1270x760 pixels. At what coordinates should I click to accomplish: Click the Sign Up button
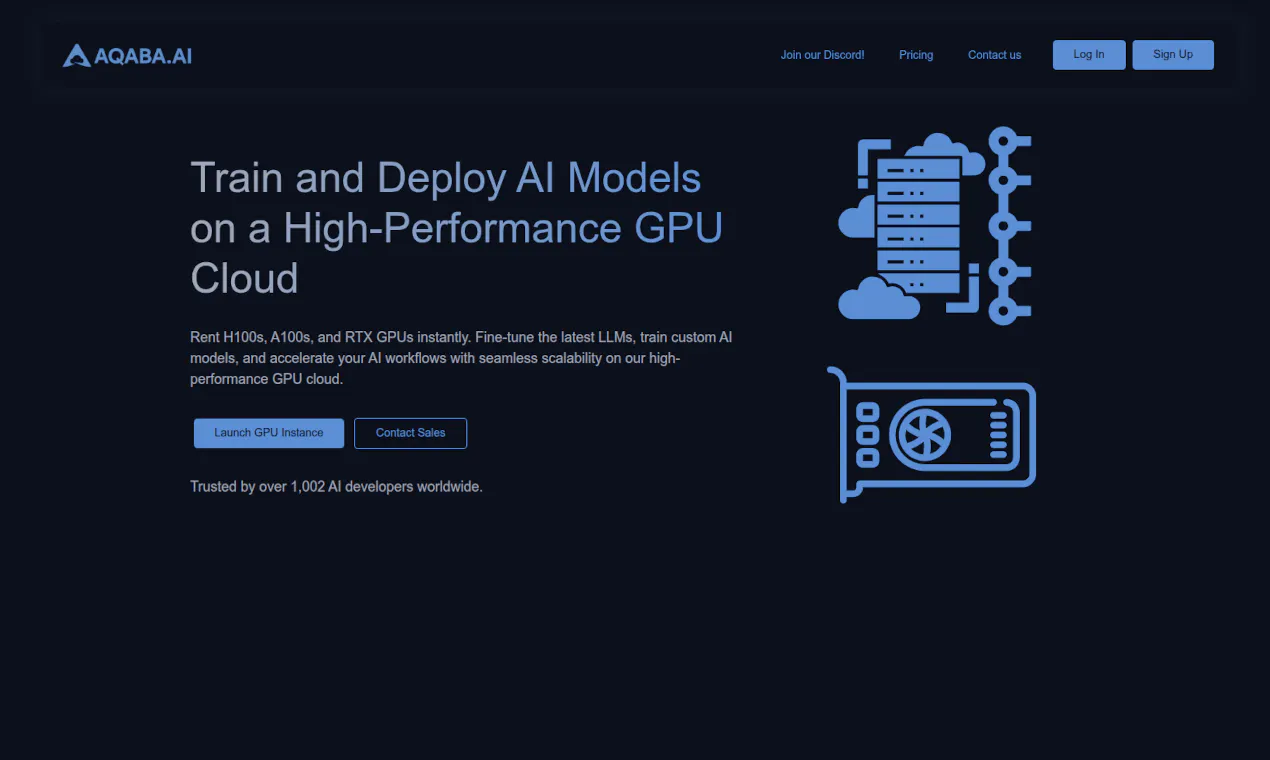(x=1173, y=55)
